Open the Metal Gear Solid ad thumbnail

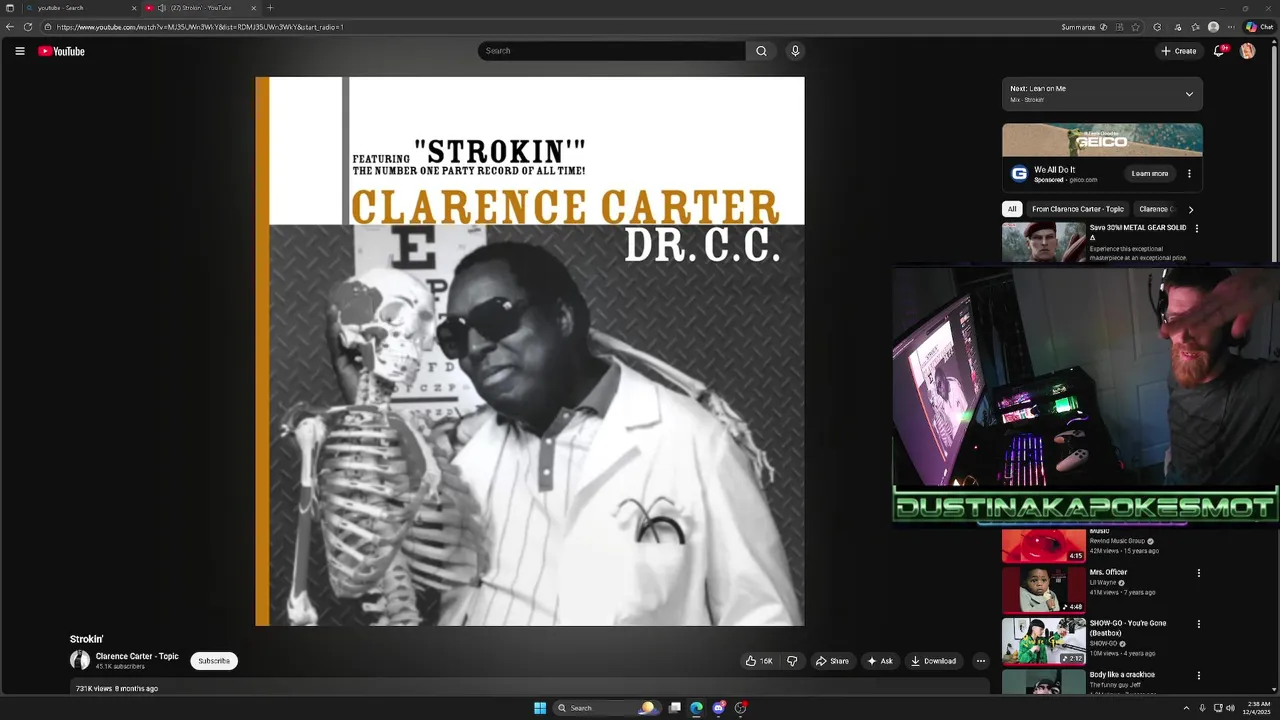[x=1044, y=242]
